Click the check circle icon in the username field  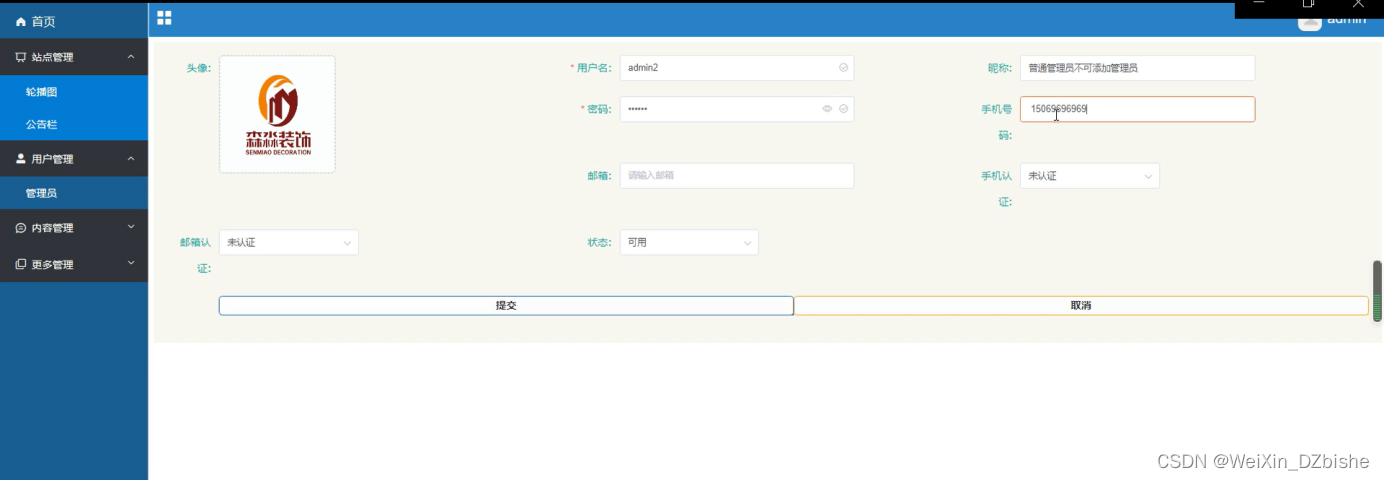pyautogui.click(x=844, y=68)
